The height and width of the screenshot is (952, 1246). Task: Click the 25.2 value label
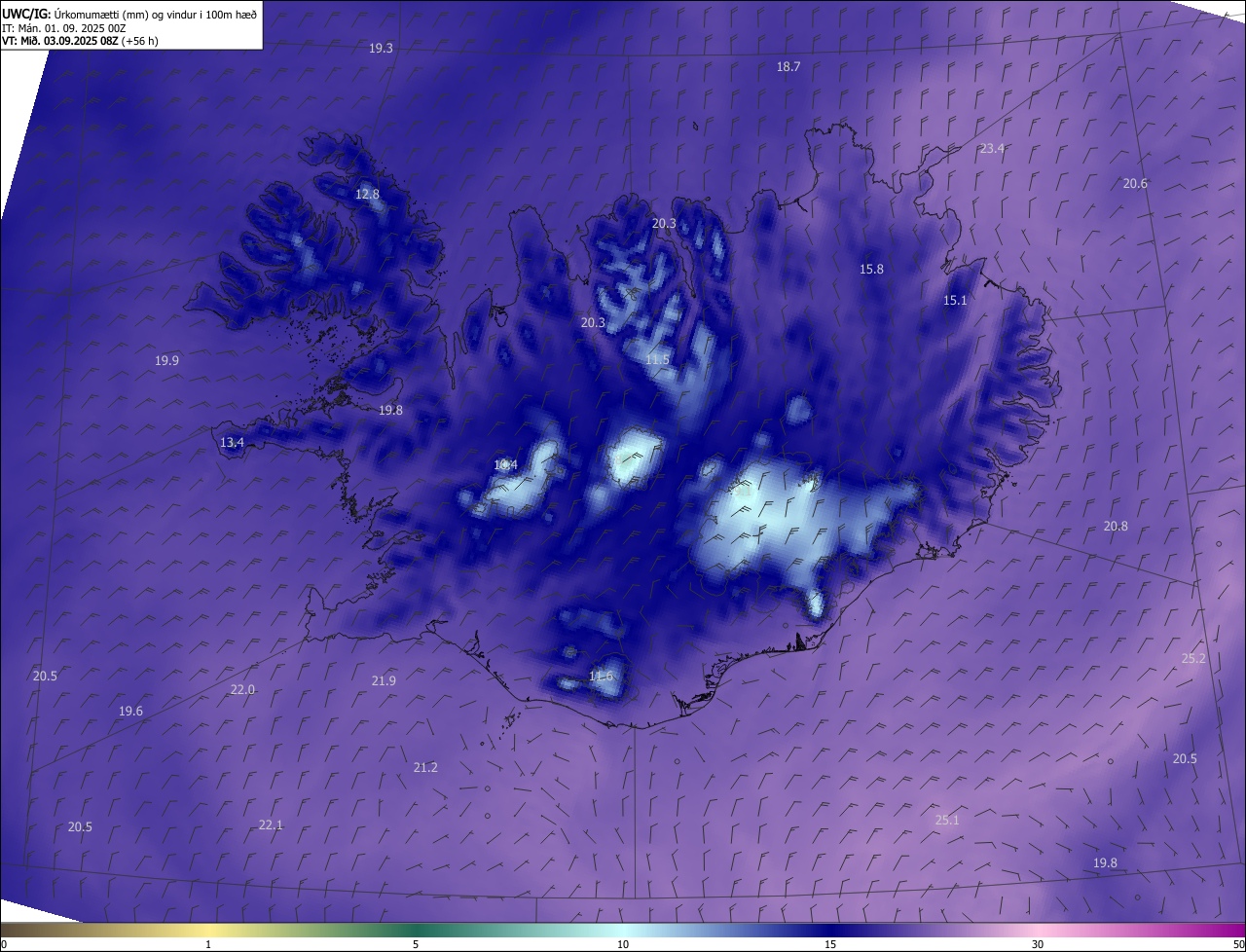pyautogui.click(x=1193, y=659)
